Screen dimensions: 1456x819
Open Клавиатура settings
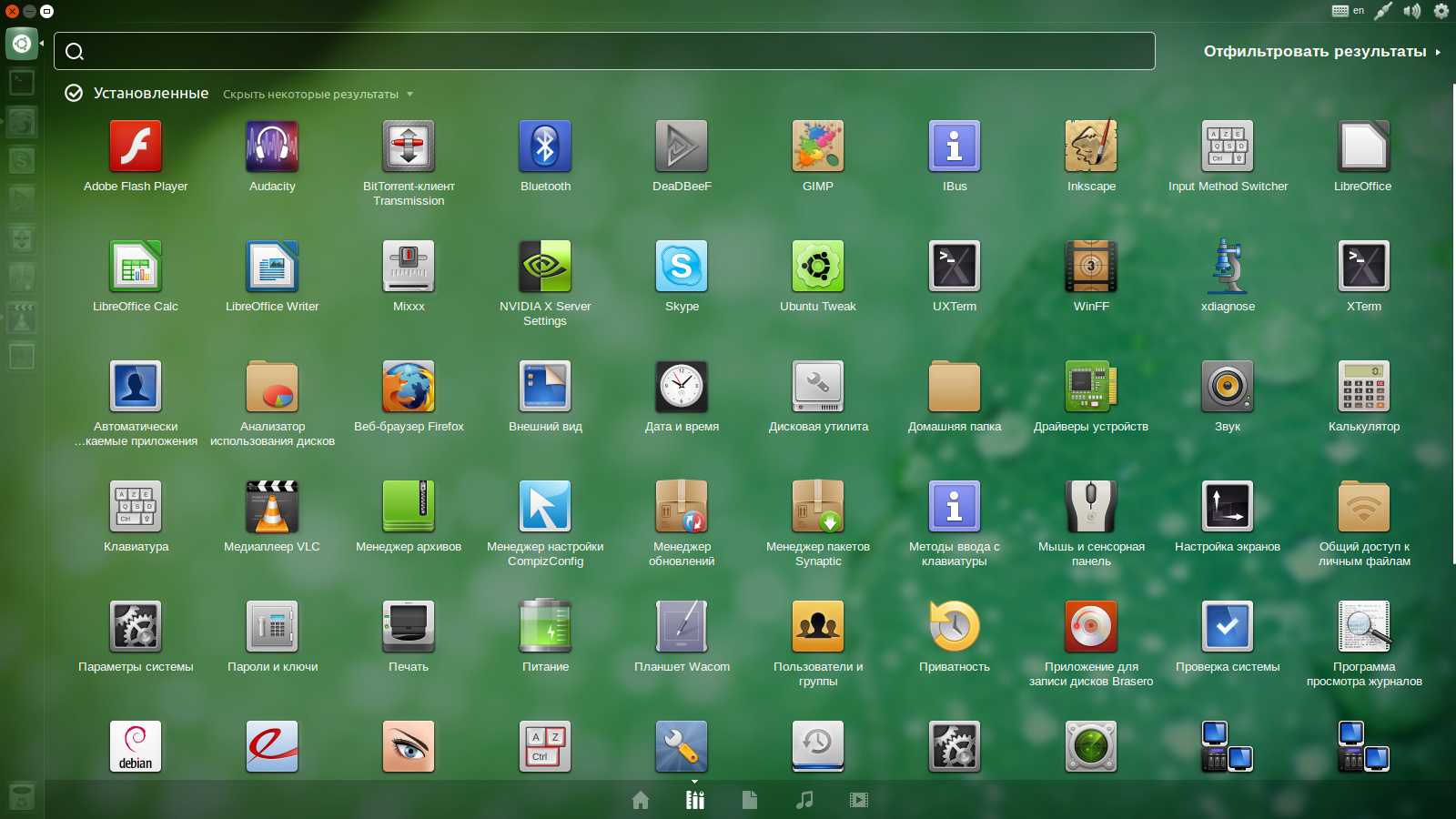coord(136,507)
